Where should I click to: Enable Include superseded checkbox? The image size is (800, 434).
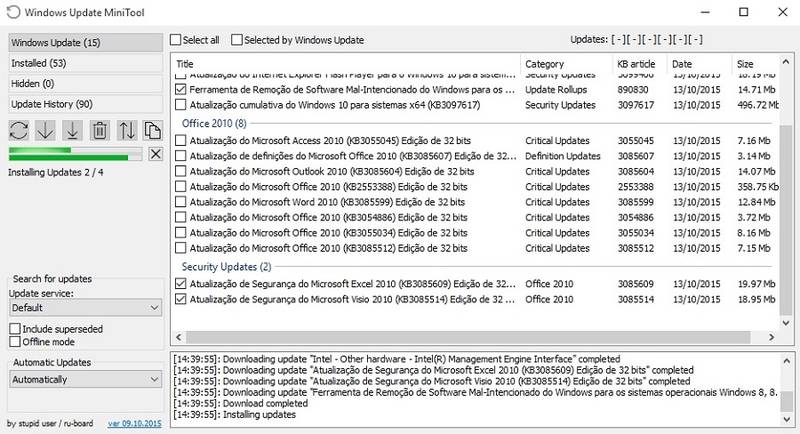point(15,329)
